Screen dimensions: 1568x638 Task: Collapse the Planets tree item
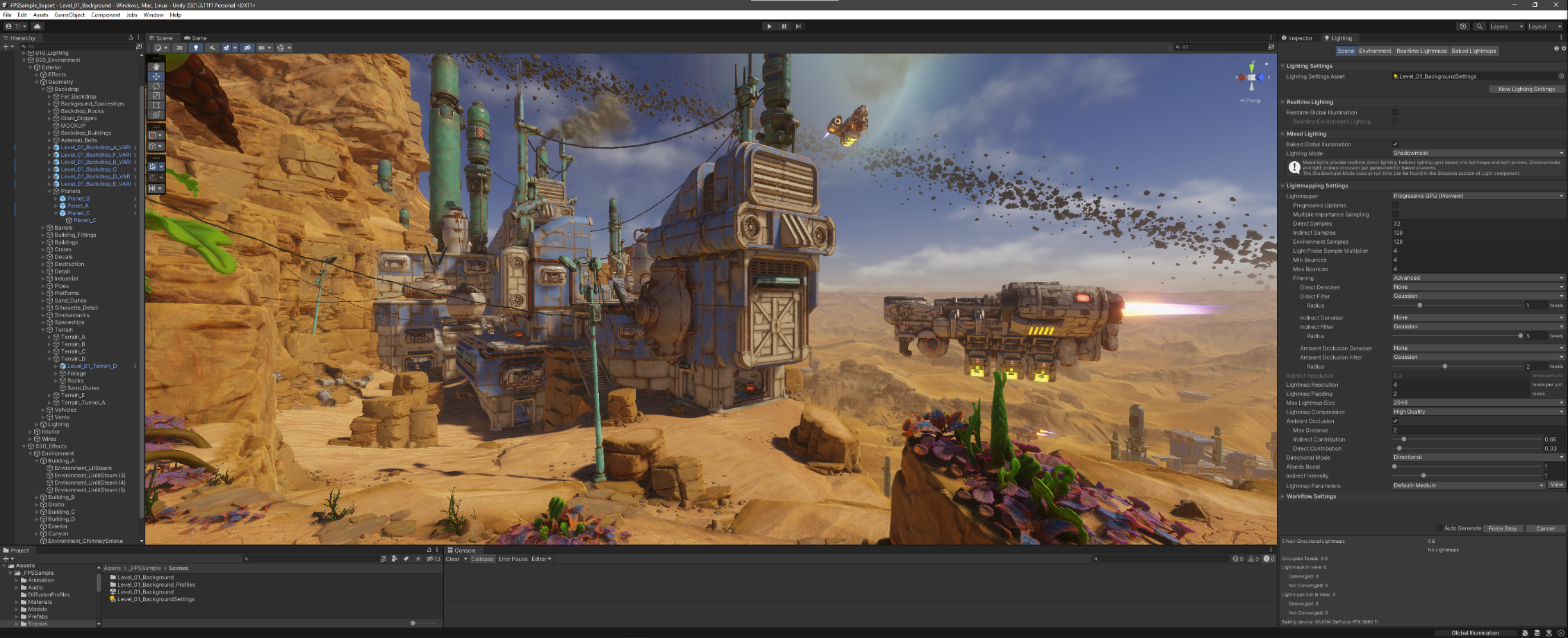[50, 191]
